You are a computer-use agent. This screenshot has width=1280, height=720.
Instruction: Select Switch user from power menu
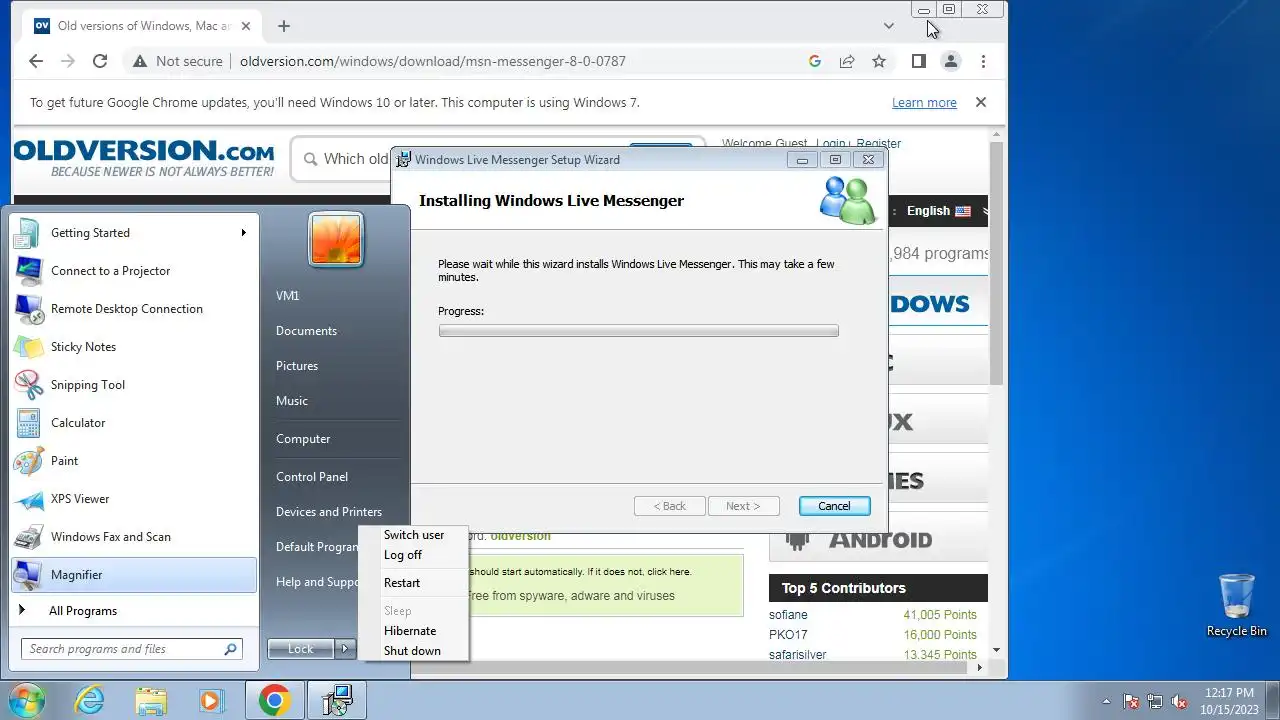pyautogui.click(x=414, y=535)
